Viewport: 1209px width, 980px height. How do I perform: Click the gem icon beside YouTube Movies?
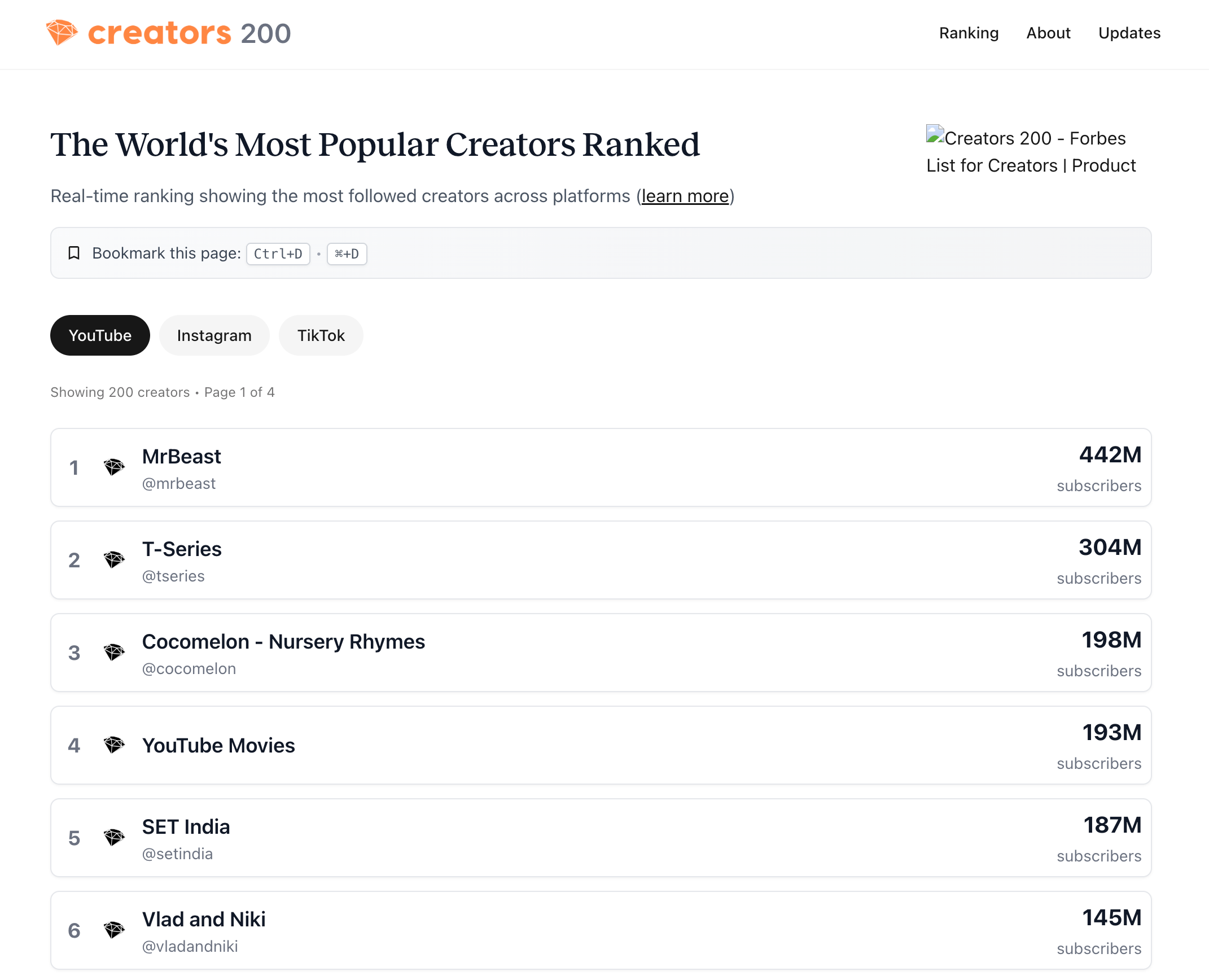[114, 745]
